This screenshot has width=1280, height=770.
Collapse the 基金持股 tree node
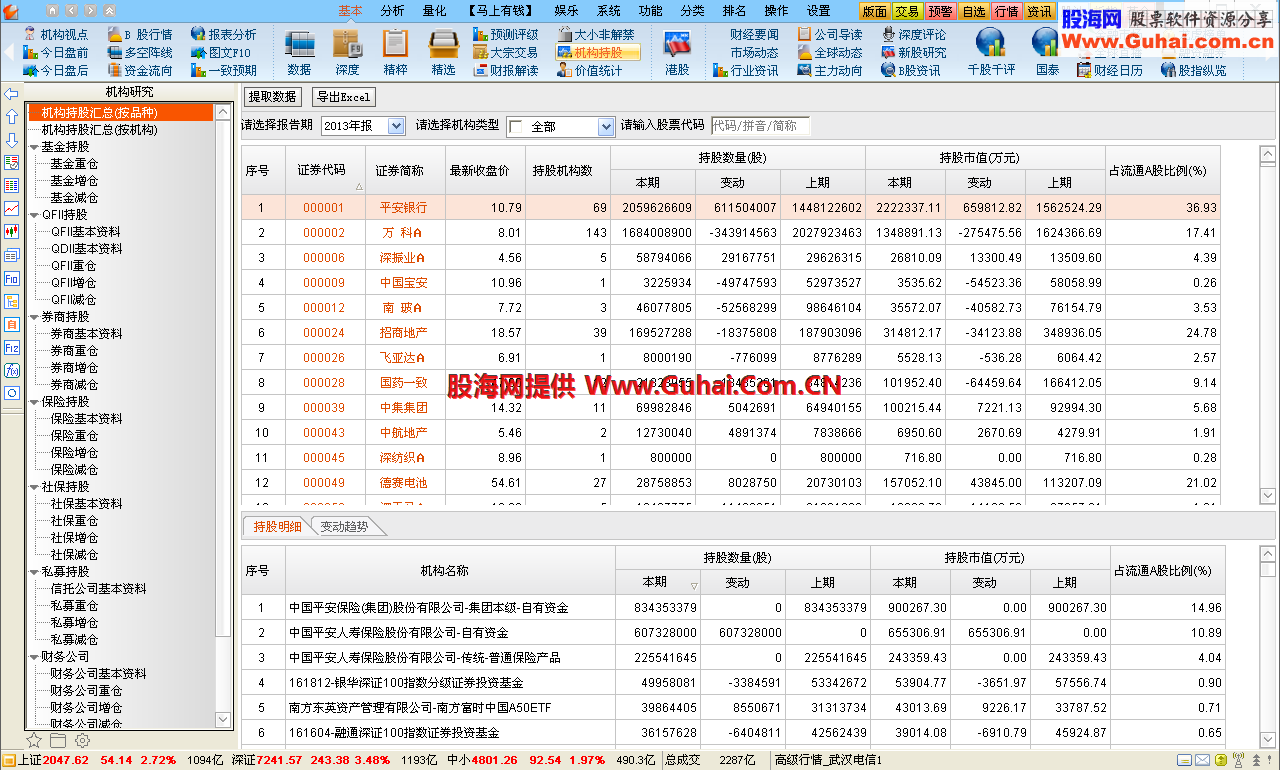point(33,147)
